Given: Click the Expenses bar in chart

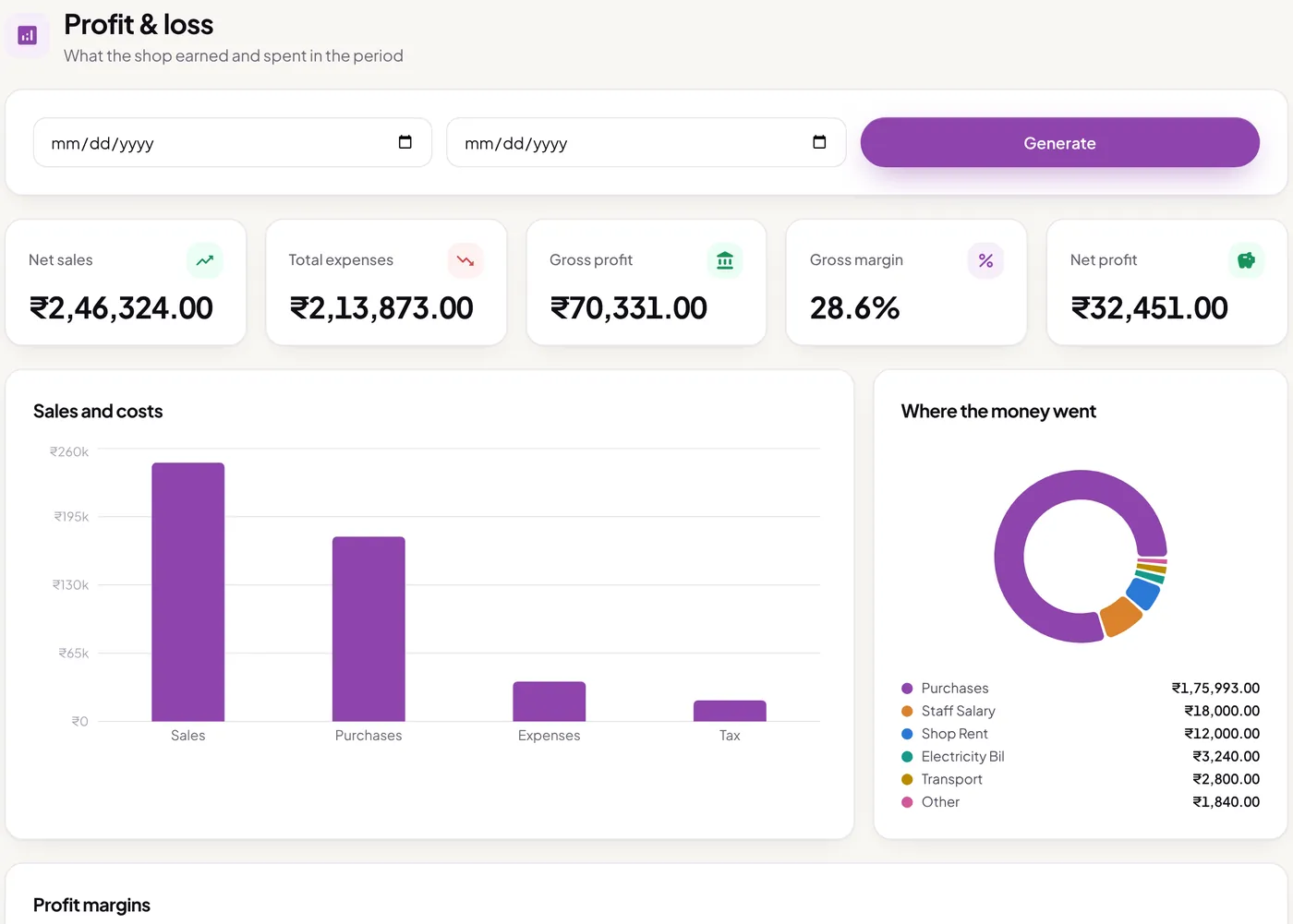Looking at the screenshot, I should pos(550,702).
